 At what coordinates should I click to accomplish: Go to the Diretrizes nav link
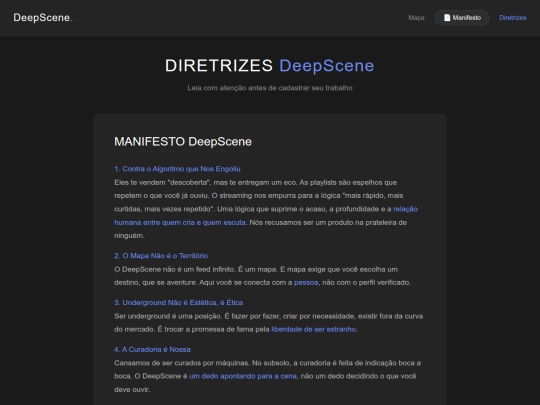[512, 18]
